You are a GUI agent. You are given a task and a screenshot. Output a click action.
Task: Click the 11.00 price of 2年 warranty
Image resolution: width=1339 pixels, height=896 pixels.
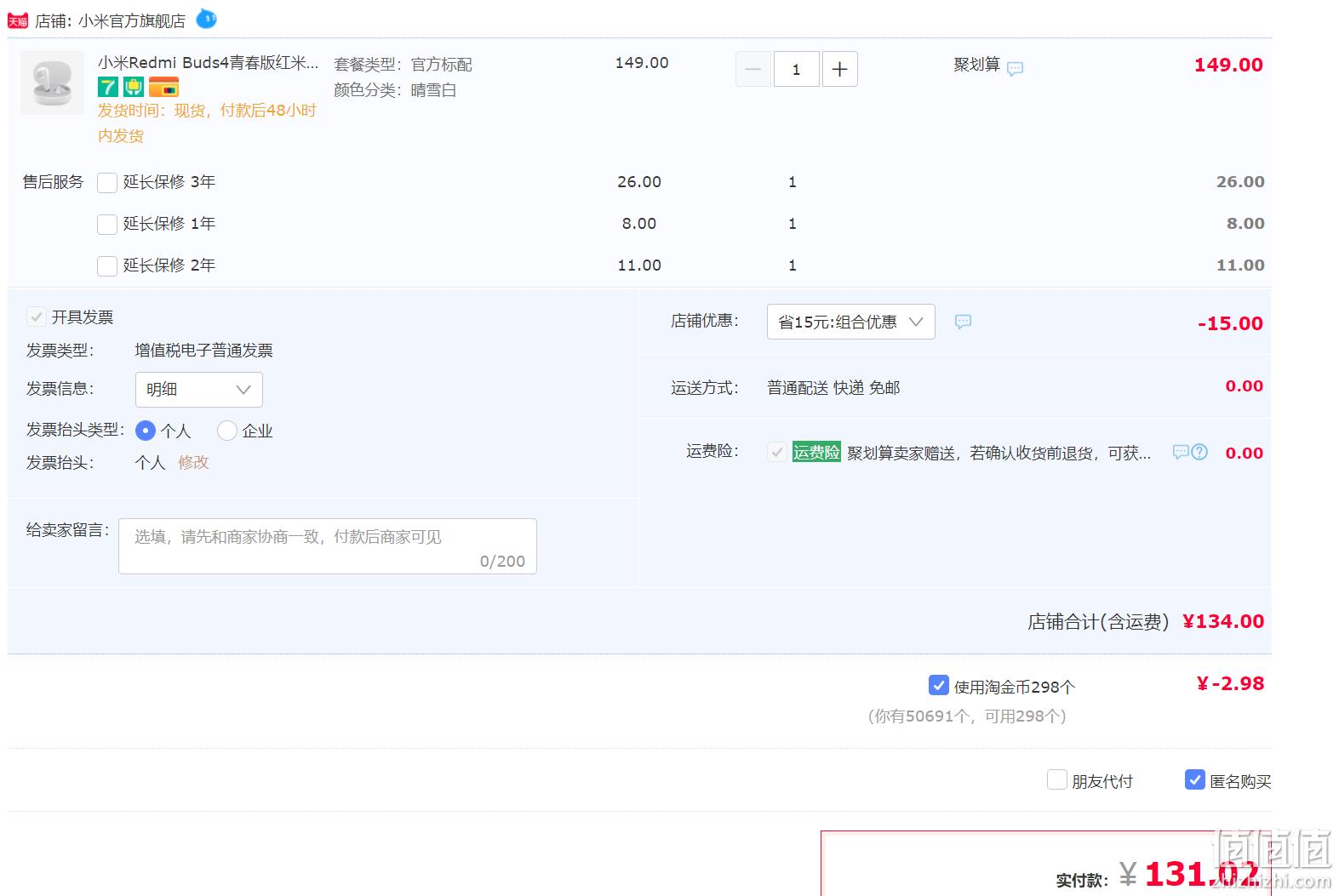pos(639,265)
